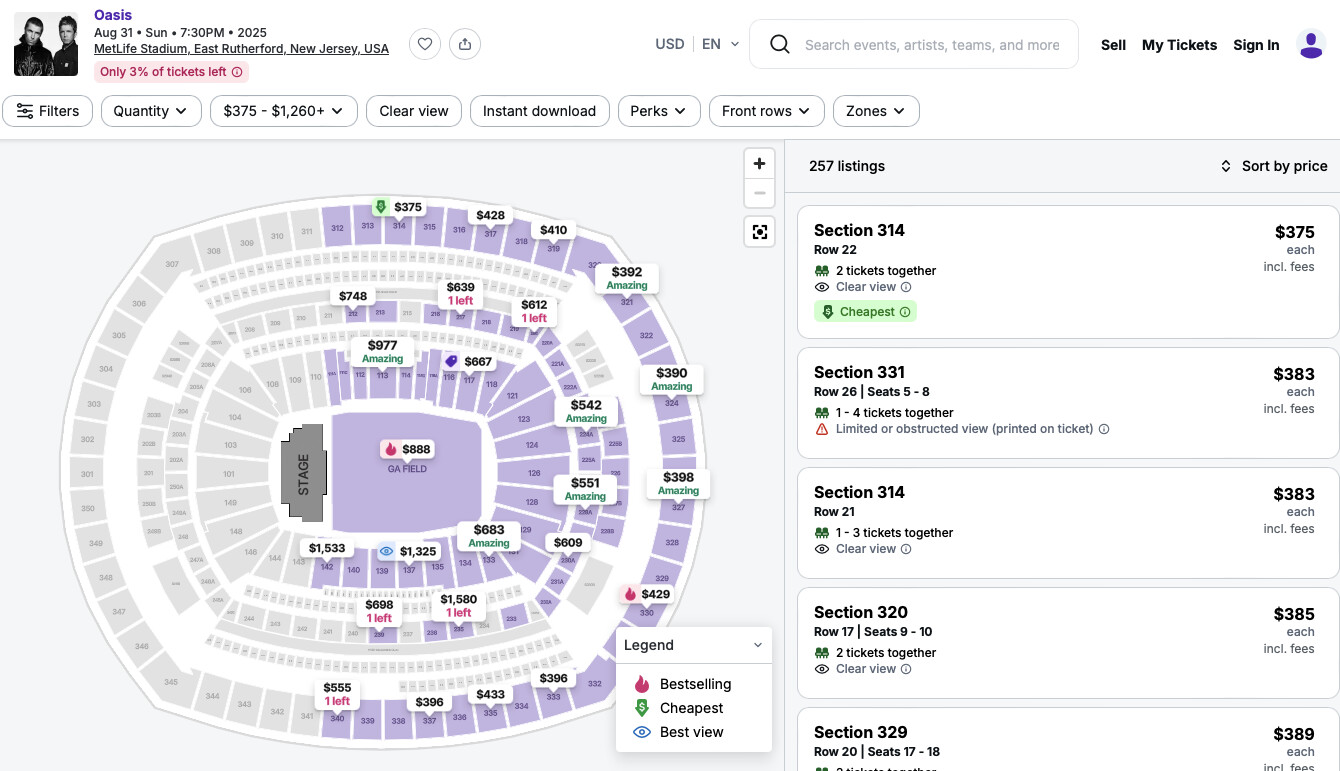This screenshot has height=771, width=1340.
Task: Add event to favorites with heart icon
Action: tap(425, 44)
